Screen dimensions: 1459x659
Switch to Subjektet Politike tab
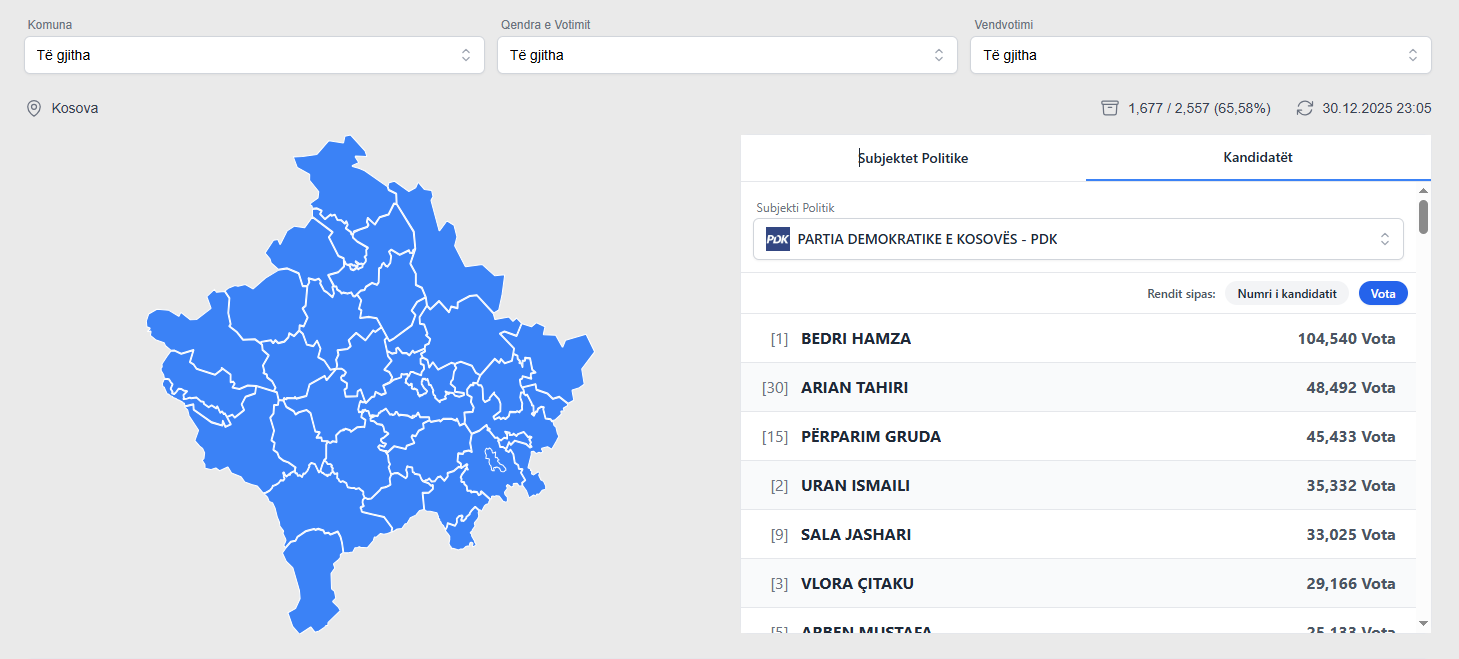coord(913,158)
